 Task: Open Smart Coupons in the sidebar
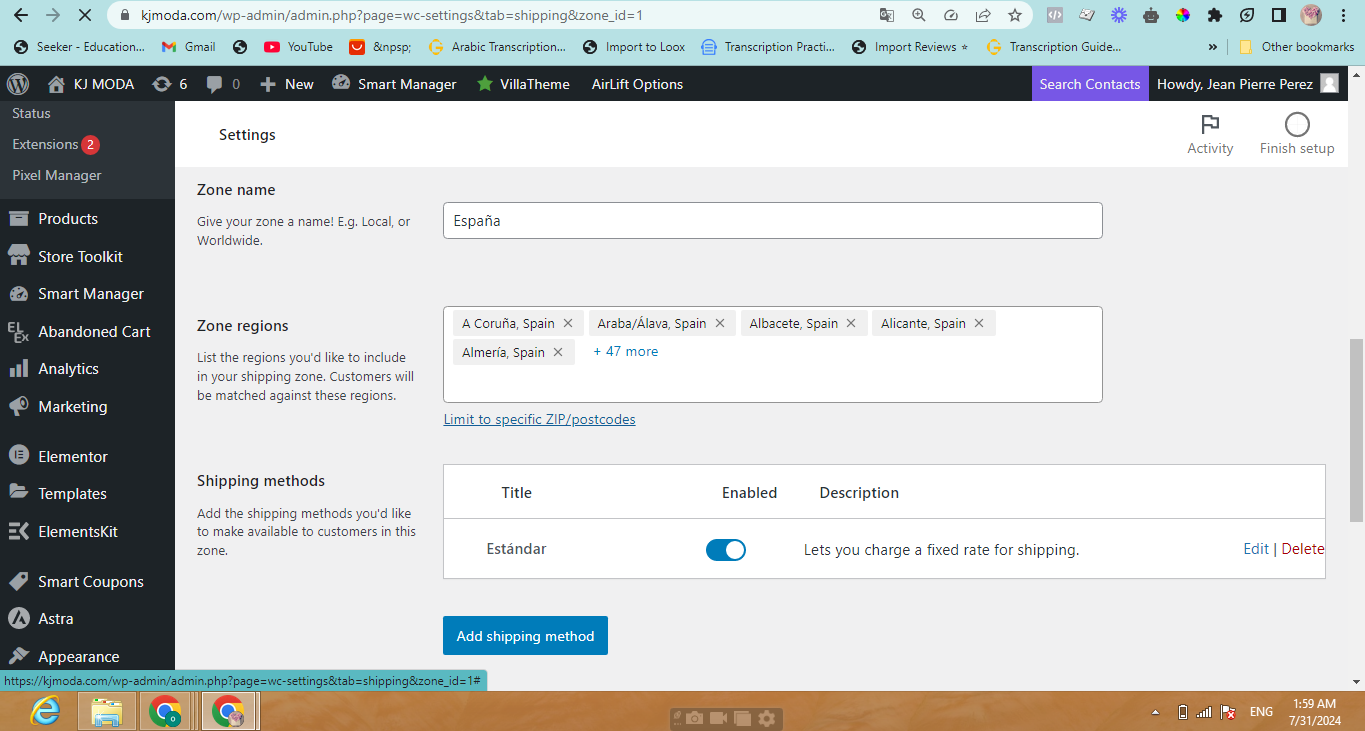tap(91, 582)
